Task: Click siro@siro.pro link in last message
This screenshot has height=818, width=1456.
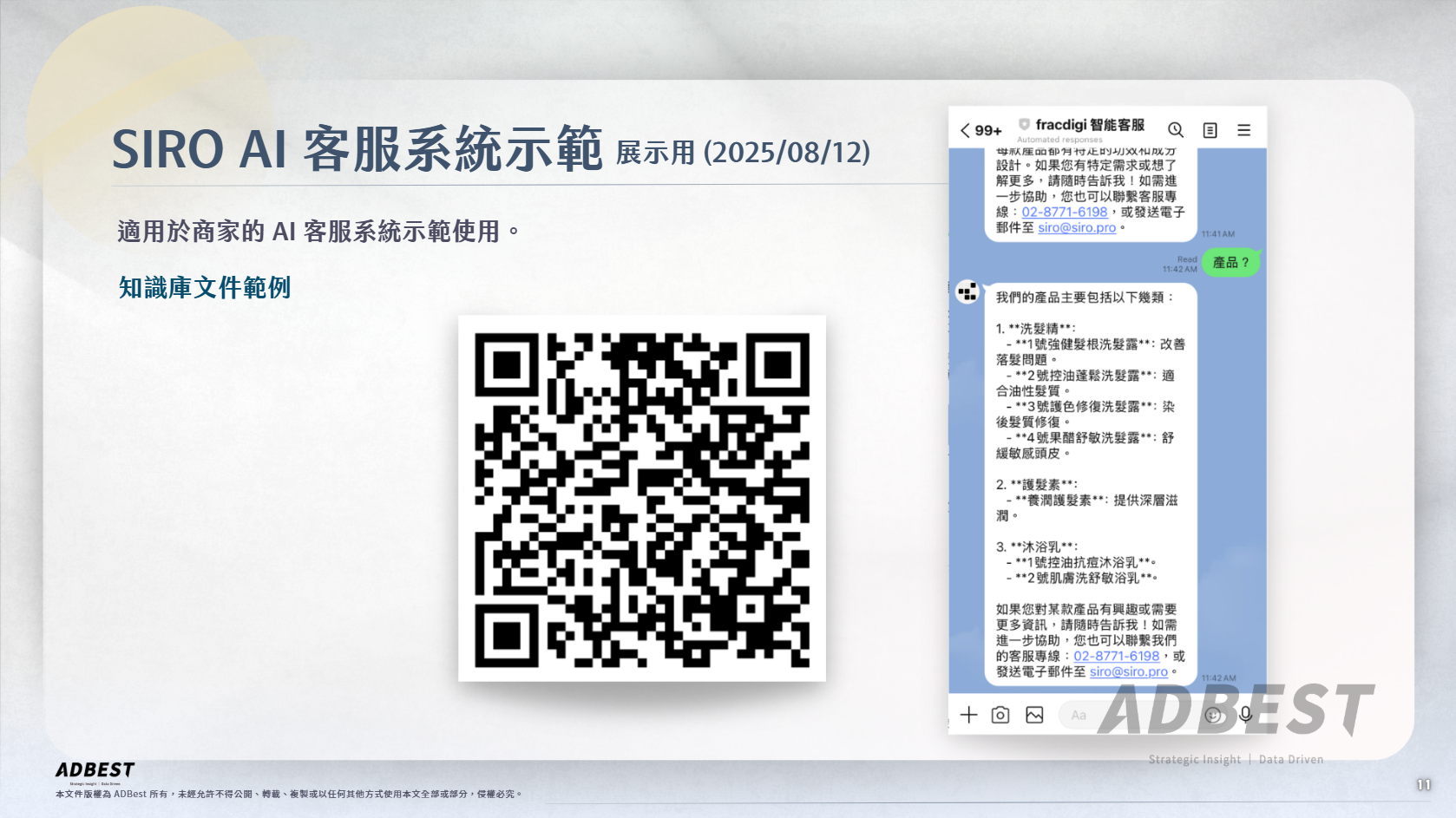Action: tap(1128, 671)
